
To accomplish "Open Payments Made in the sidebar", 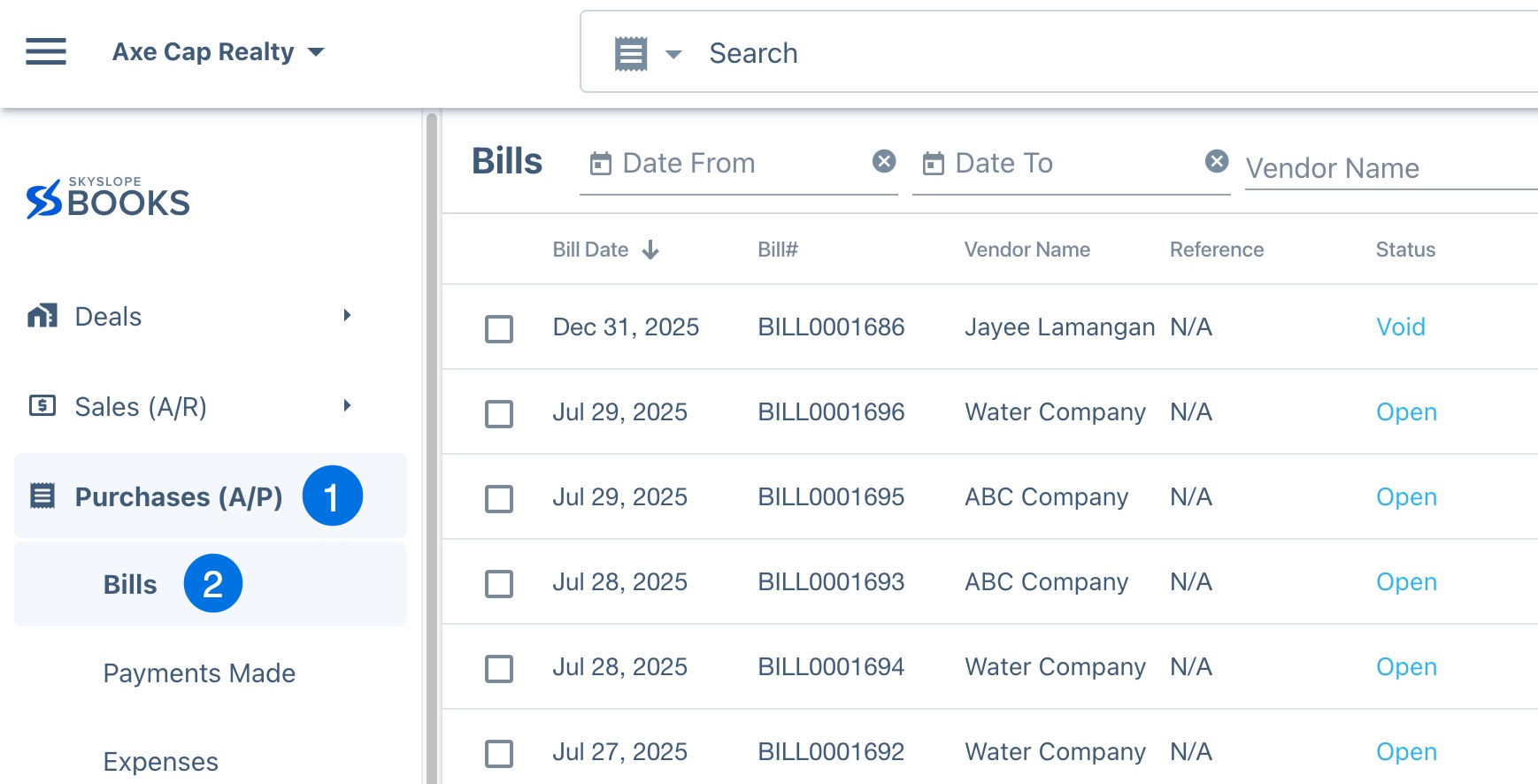I will point(199,673).
